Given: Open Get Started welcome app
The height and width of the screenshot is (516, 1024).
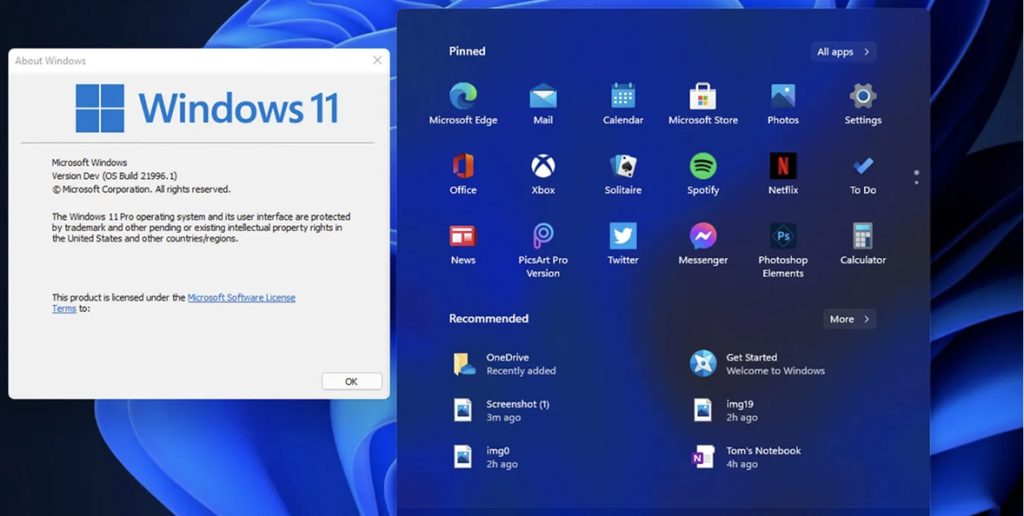Looking at the screenshot, I should coord(758,364).
